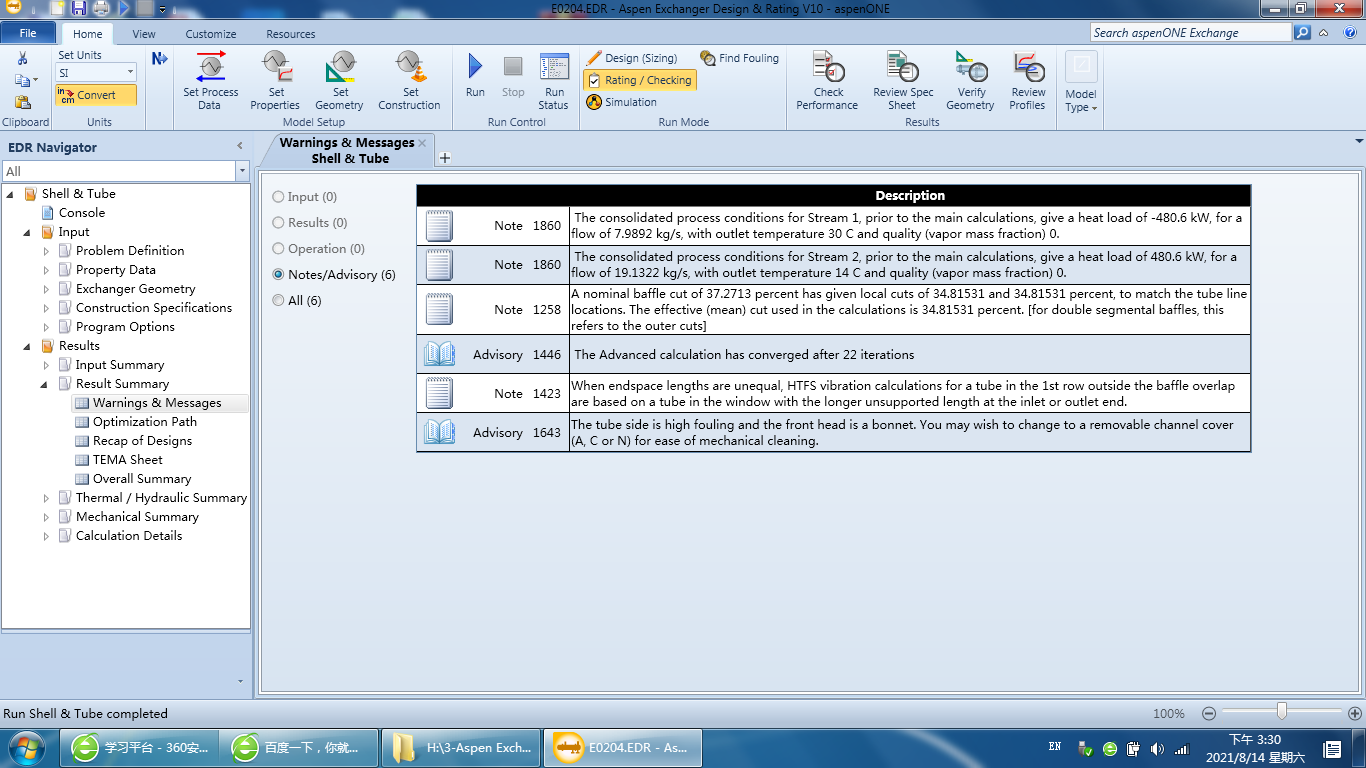
Task: Click the Paste clipboard icon
Action: click(22, 102)
